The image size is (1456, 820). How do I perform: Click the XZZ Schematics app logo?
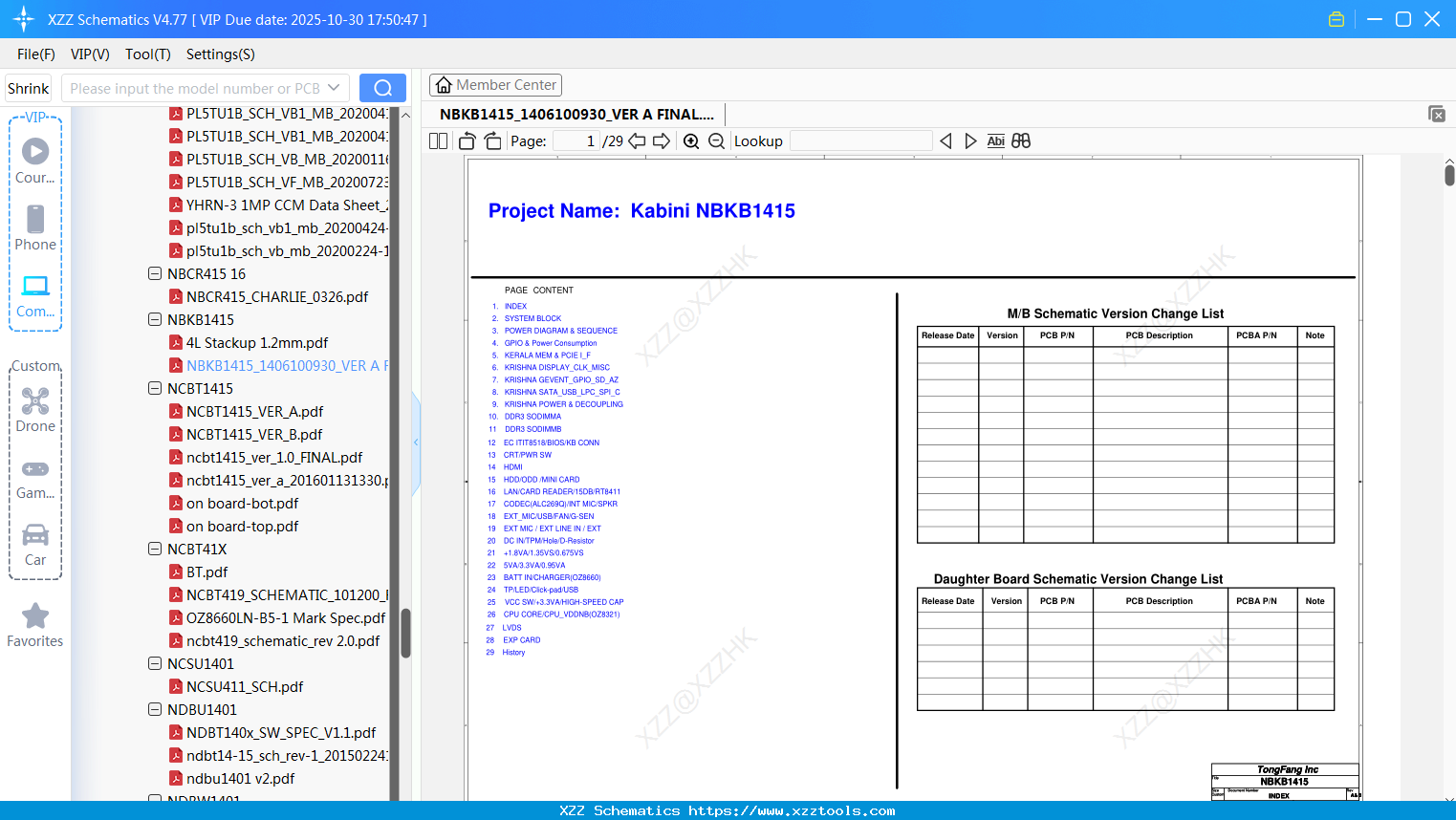tap(24, 19)
